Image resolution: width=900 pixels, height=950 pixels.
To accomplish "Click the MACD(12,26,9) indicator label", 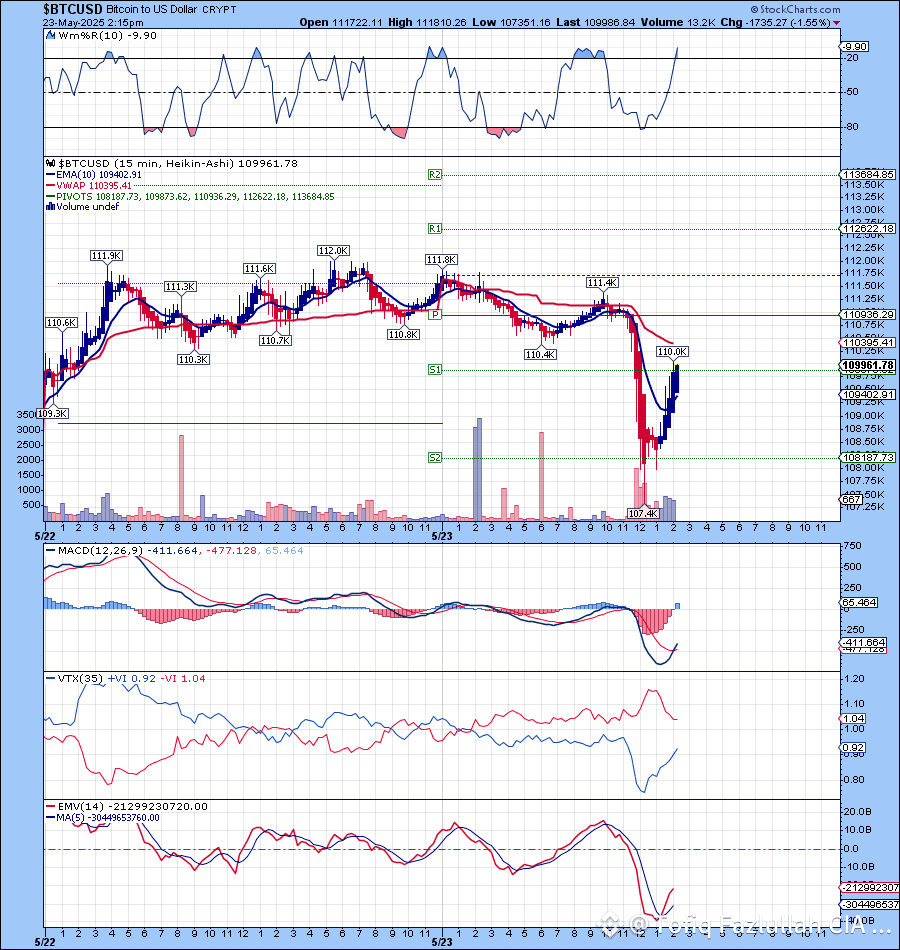I will (x=100, y=551).
